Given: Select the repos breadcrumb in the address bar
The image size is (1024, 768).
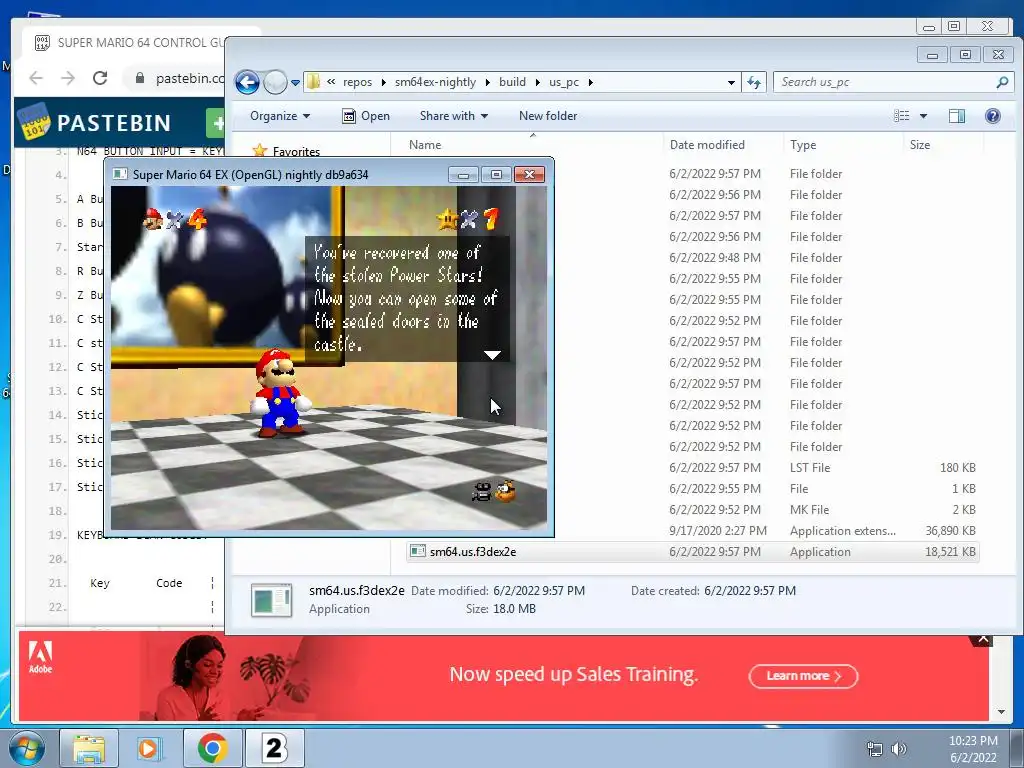Looking at the screenshot, I should pyautogui.click(x=357, y=82).
